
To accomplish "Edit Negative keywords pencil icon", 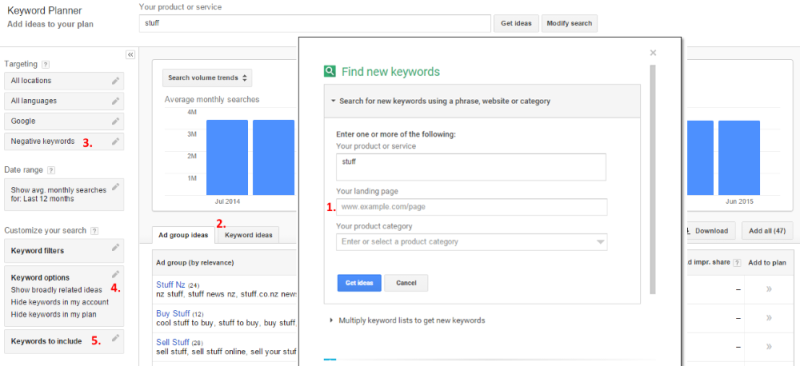I will [116, 141].
